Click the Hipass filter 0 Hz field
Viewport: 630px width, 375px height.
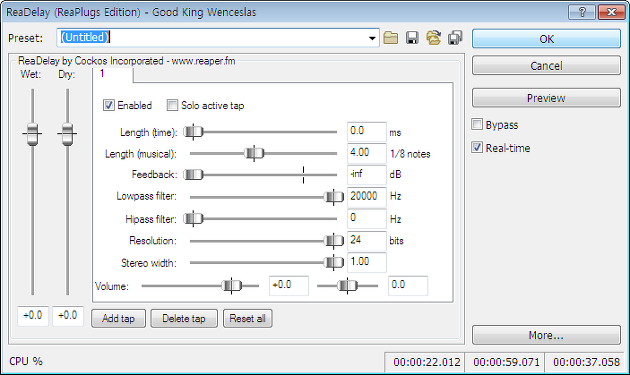[366, 219]
